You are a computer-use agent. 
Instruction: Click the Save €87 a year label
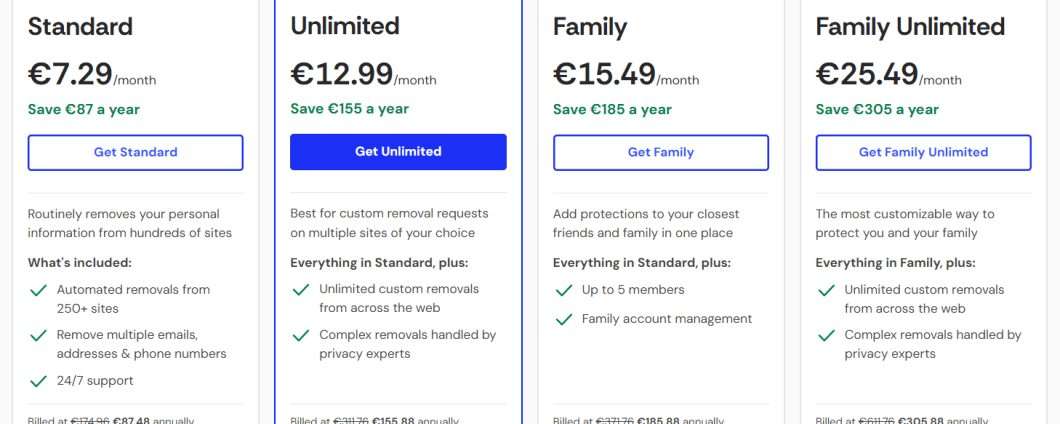coord(84,109)
